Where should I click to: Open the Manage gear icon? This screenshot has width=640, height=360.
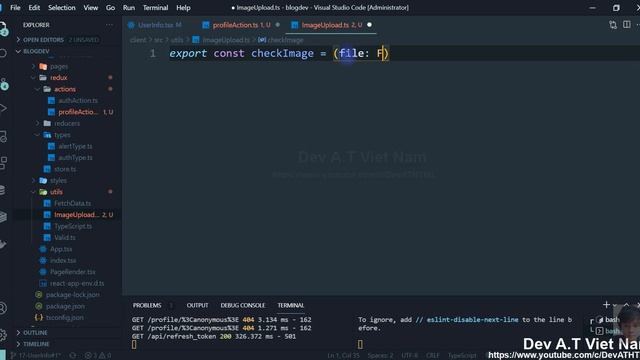click(3, 335)
